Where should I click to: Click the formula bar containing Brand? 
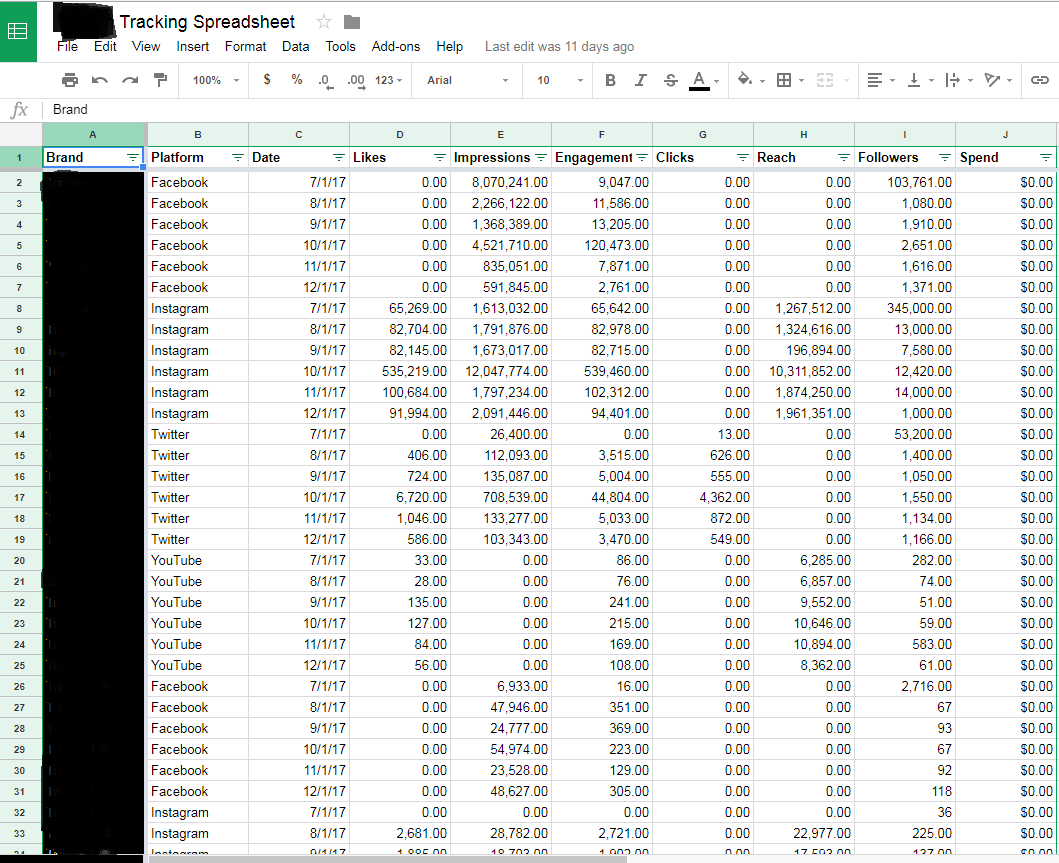coord(550,109)
